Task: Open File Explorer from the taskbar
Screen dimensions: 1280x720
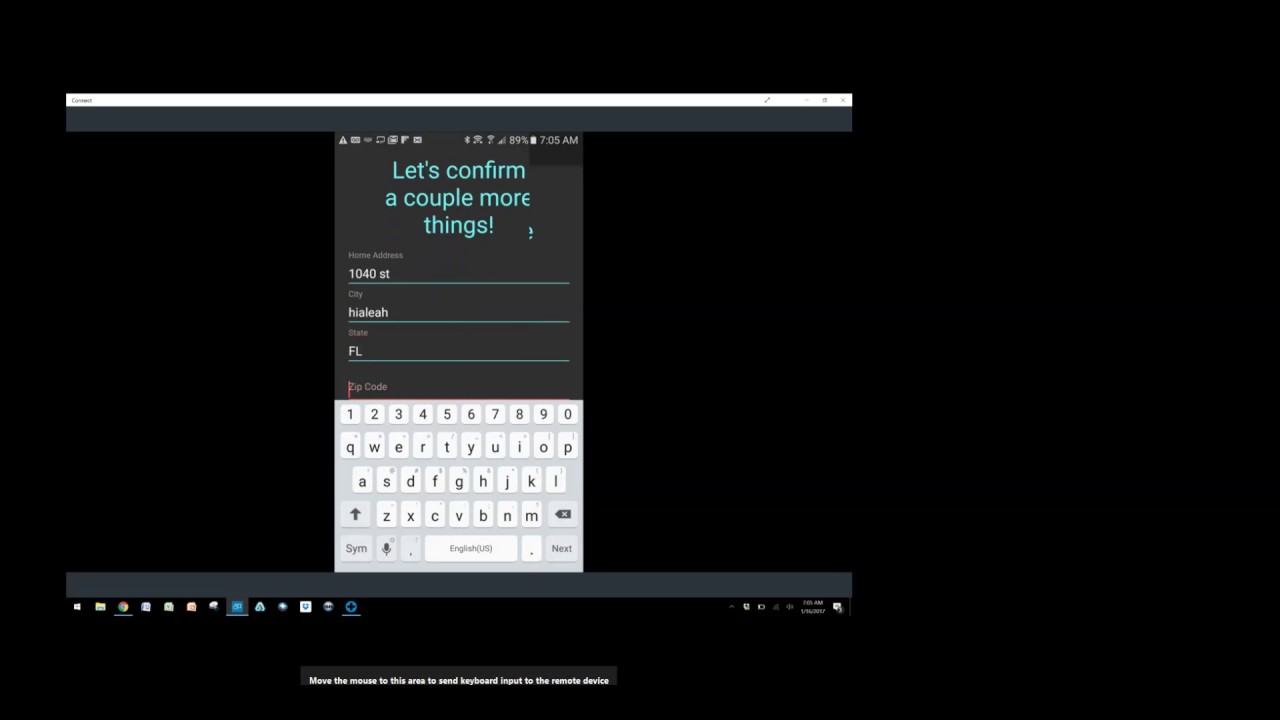Action: (100, 607)
